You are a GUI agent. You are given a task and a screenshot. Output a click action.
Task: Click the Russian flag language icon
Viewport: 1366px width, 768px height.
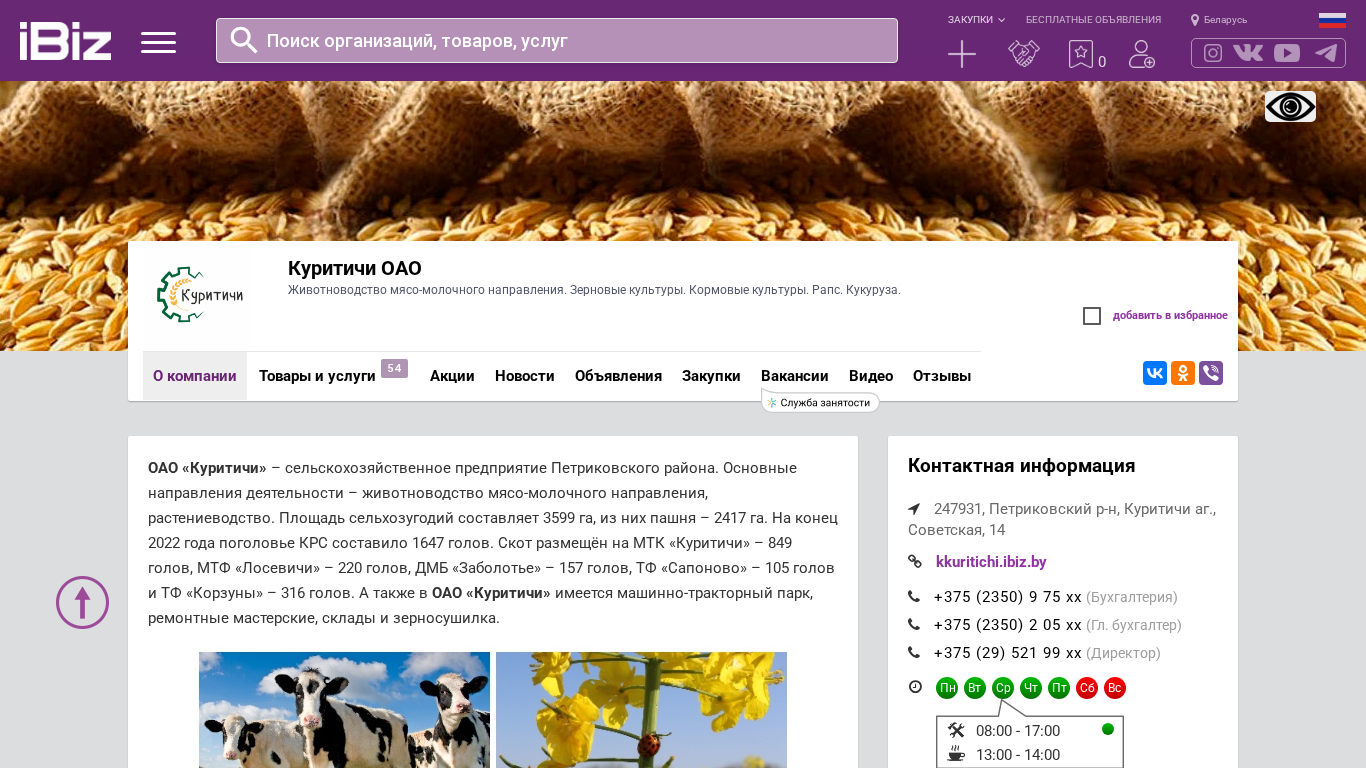(x=1332, y=20)
